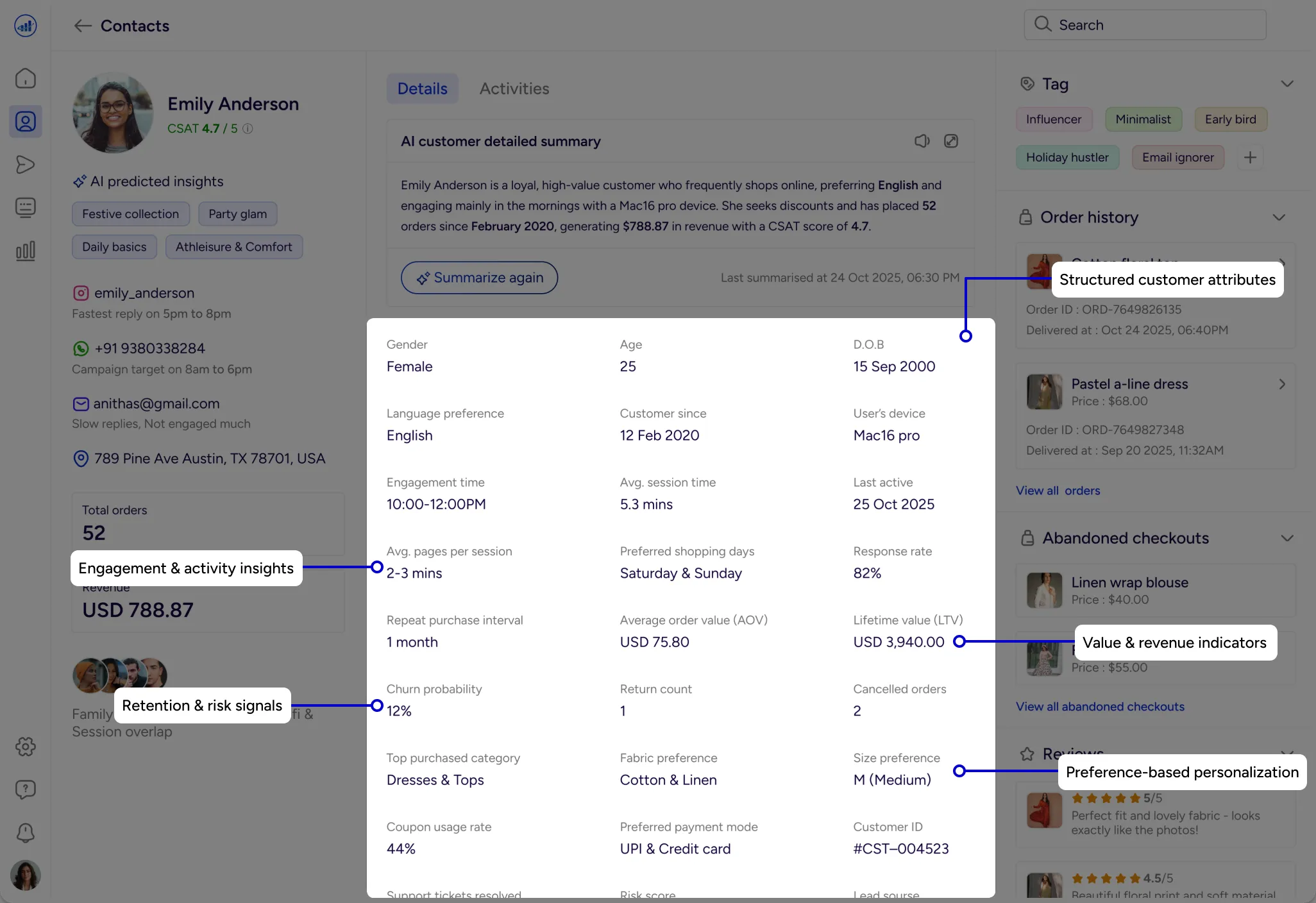This screenshot has height=903, width=1316.
Task: Click the help question mark icon
Action: (x=26, y=789)
